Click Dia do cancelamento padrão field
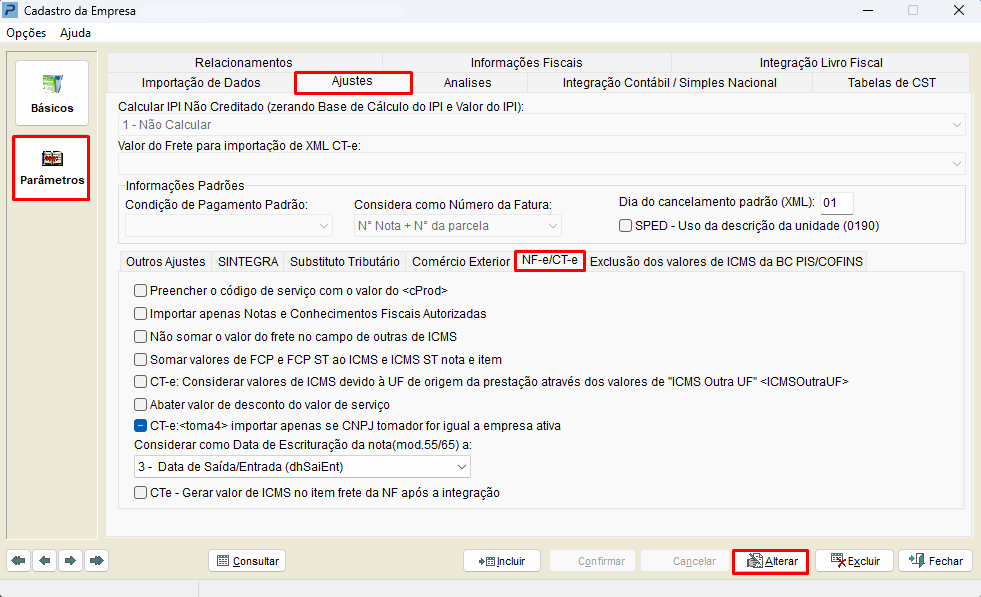Viewport: 981px width, 597px height. [836, 203]
